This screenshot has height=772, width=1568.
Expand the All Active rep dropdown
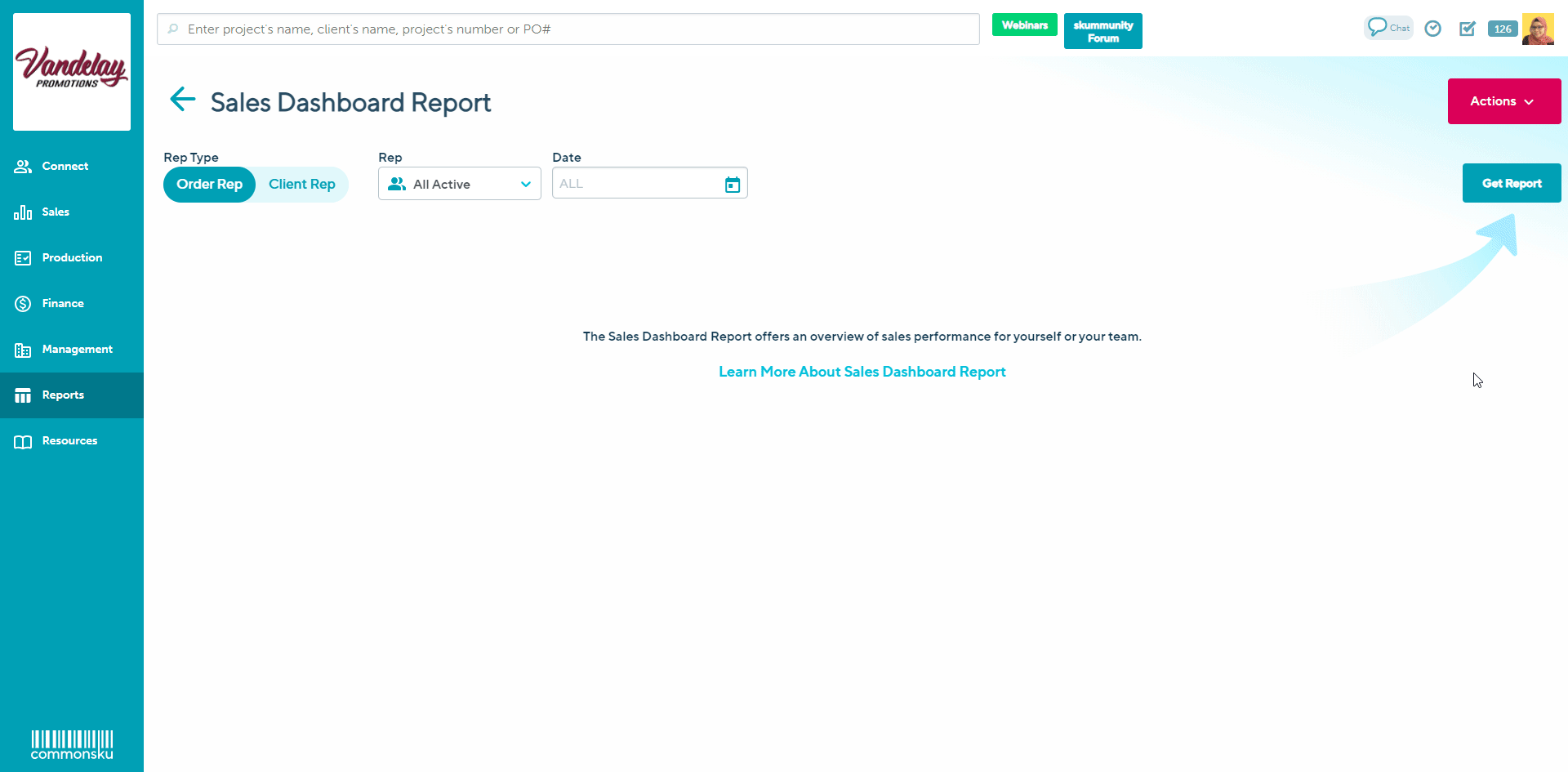tap(459, 185)
